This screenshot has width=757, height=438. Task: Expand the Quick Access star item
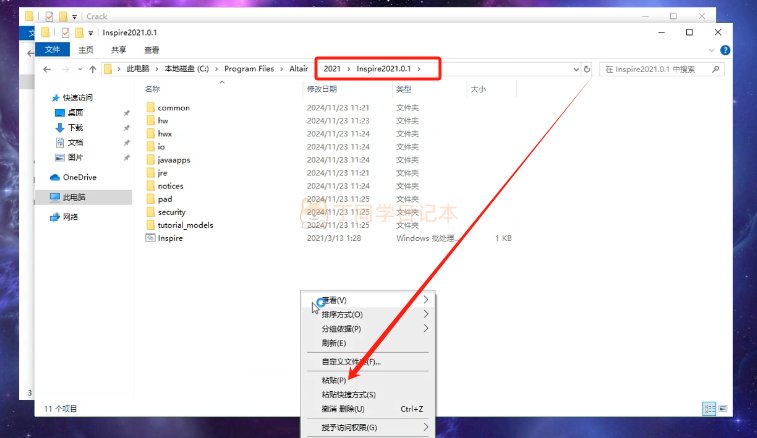click(72, 98)
